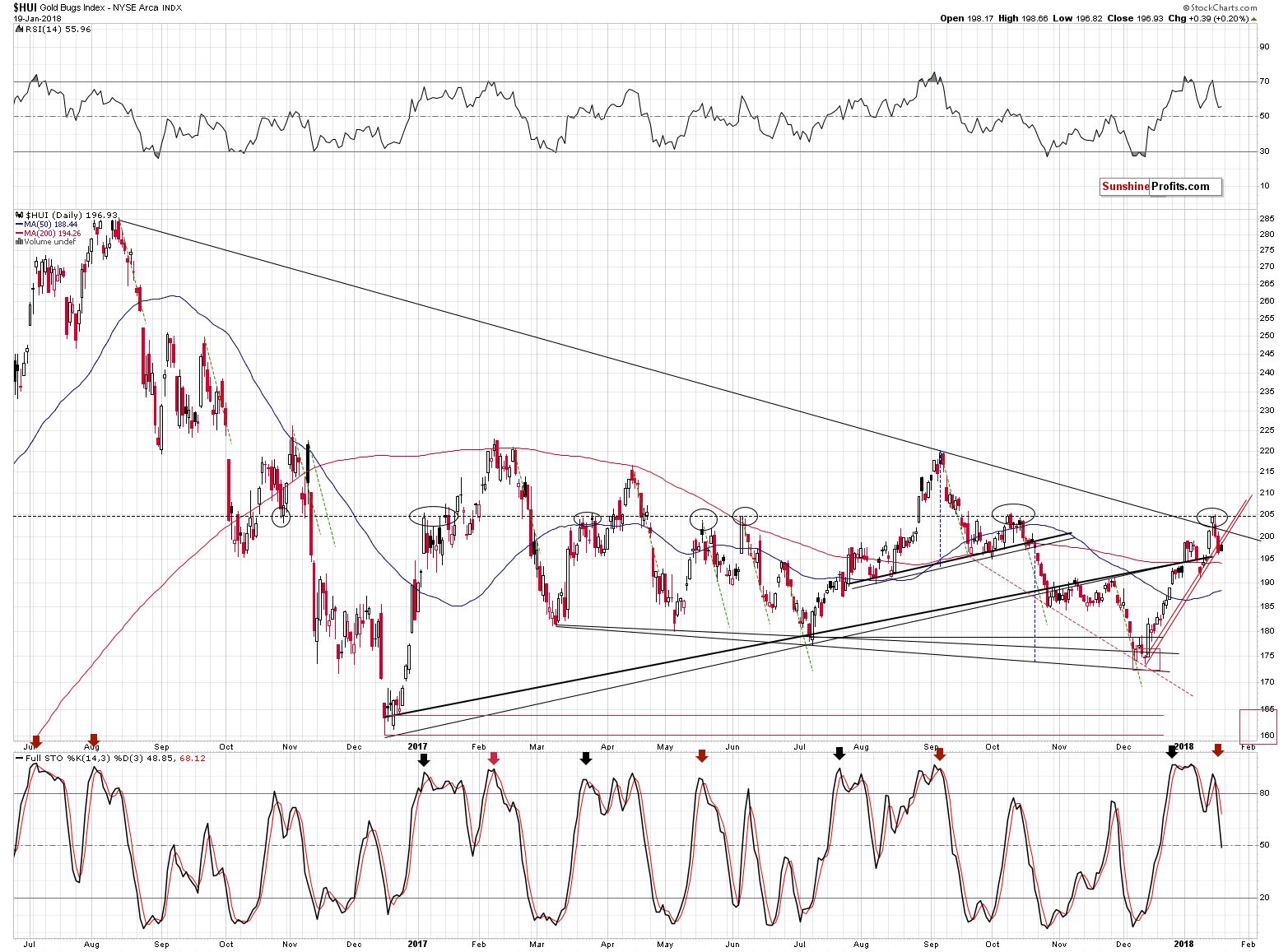Screen dimensions: 1288x952
Task: Click the 250 price axis label
Action: 1267,336
